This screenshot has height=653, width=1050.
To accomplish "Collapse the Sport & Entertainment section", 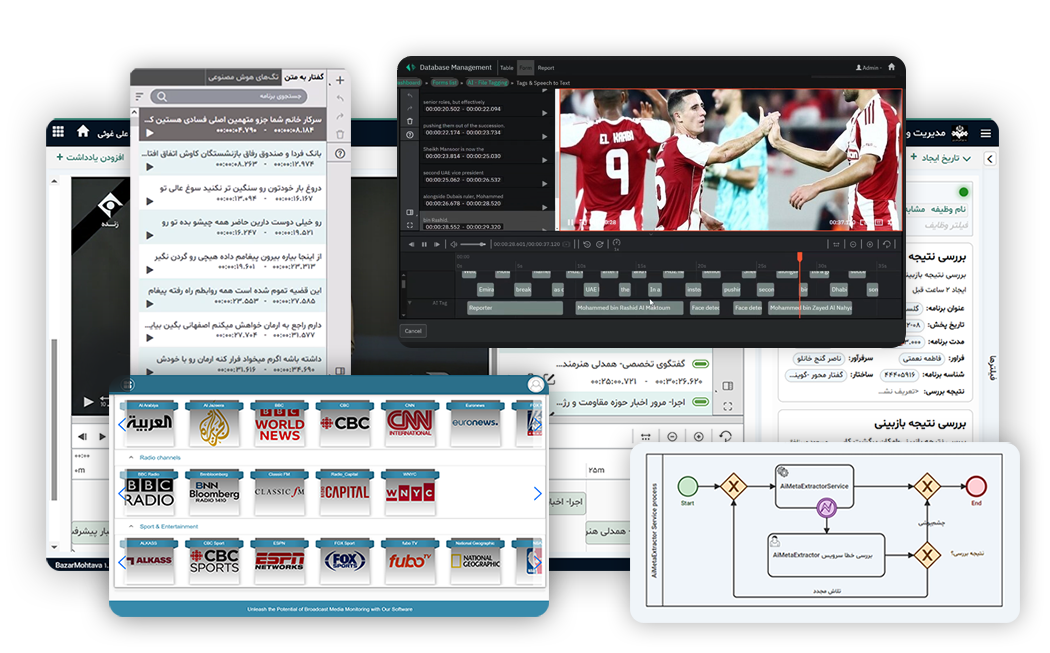I will [131, 526].
